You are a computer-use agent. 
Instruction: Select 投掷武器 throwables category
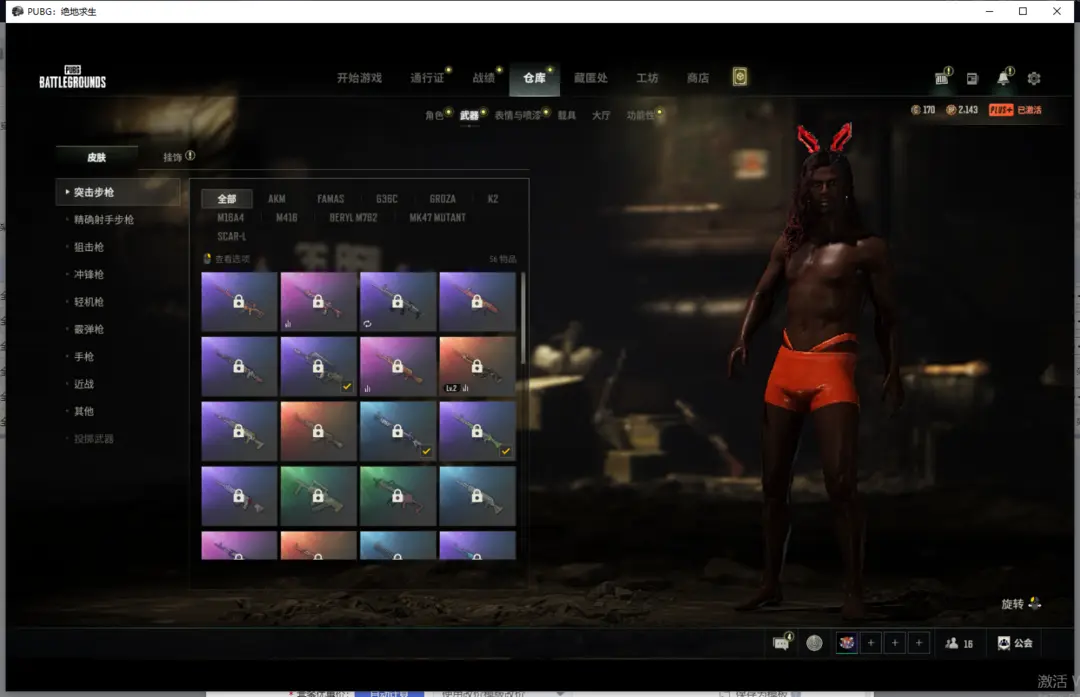click(94, 439)
